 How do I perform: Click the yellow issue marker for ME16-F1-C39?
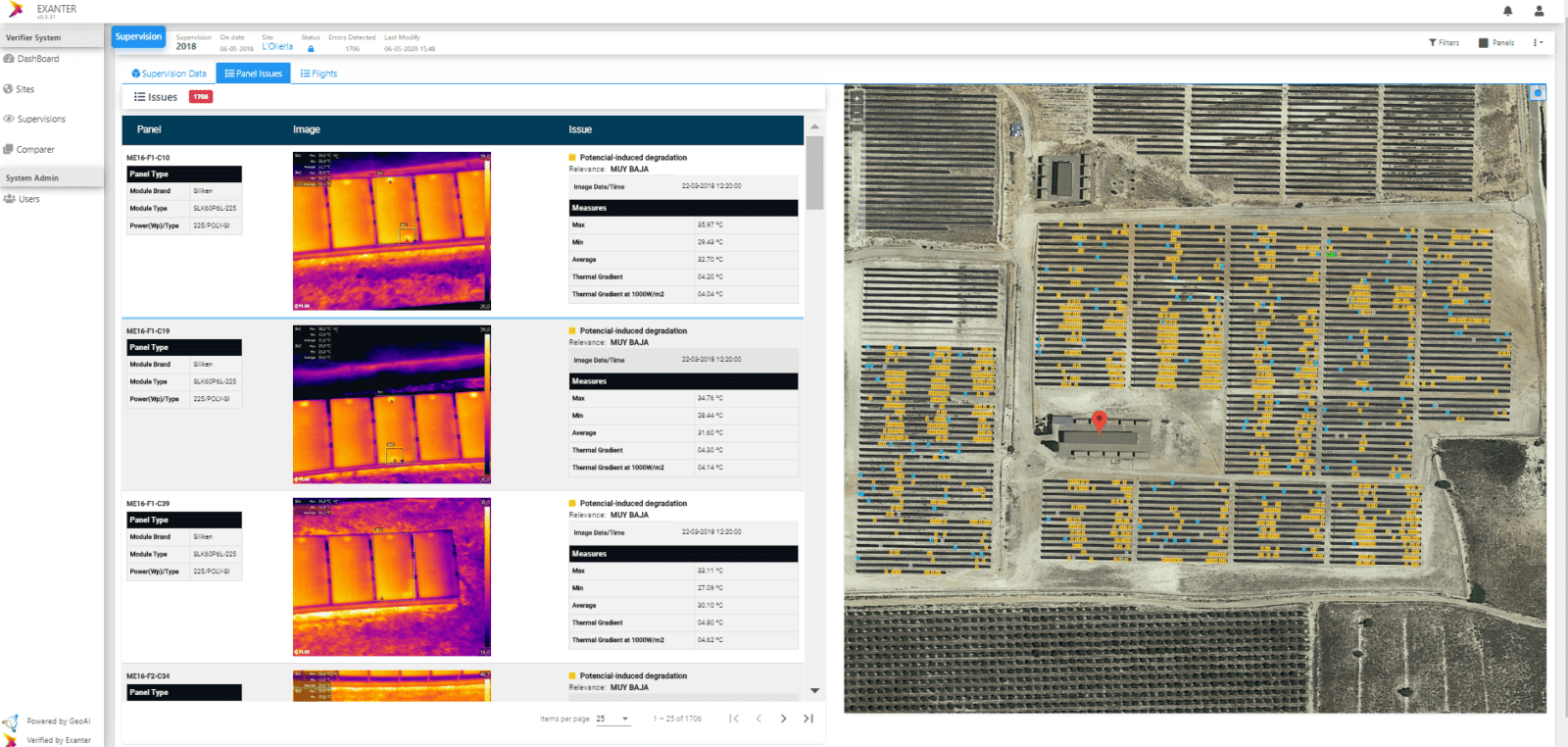[x=572, y=504]
